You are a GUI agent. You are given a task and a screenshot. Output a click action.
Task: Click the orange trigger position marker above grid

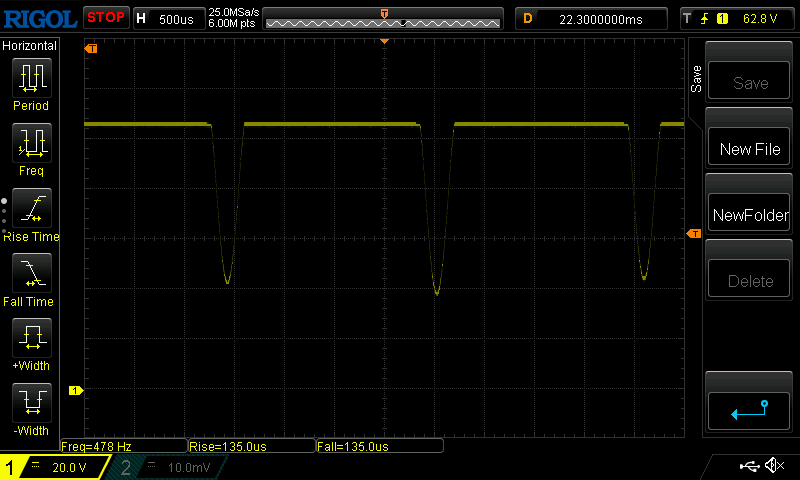(384, 41)
